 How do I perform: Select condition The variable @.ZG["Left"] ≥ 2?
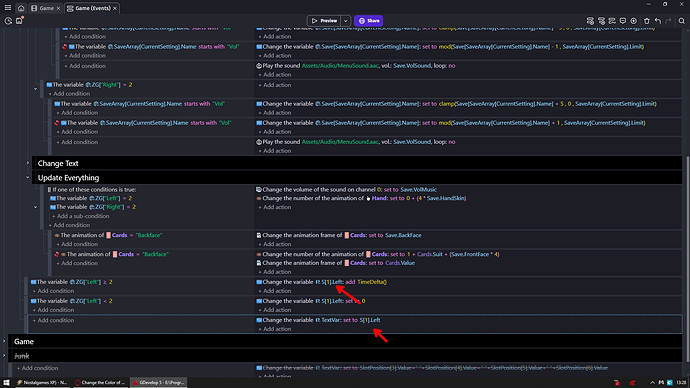pyautogui.click(x=71, y=282)
